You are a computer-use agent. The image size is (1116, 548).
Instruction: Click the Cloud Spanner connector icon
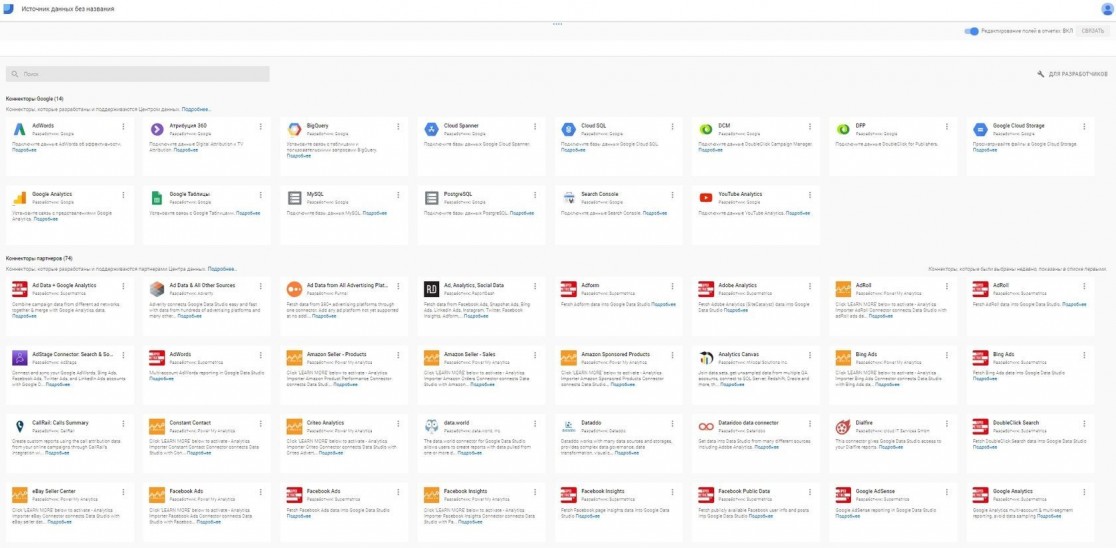431,129
